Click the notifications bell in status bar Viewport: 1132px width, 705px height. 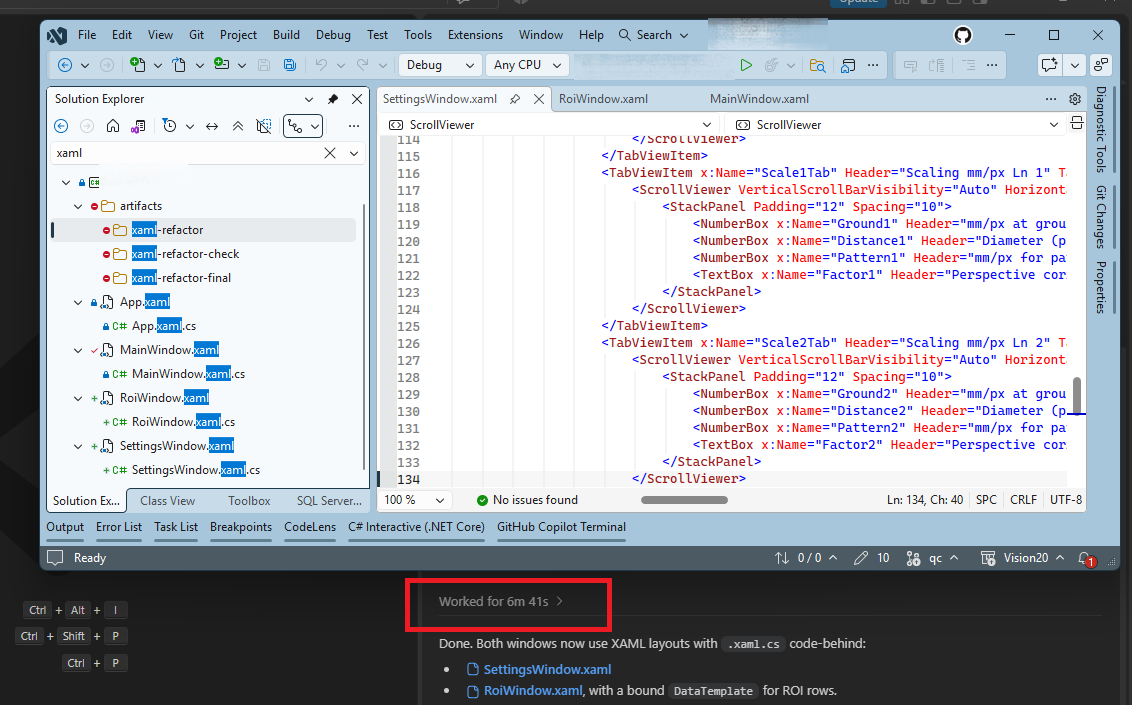point(1085,559)
